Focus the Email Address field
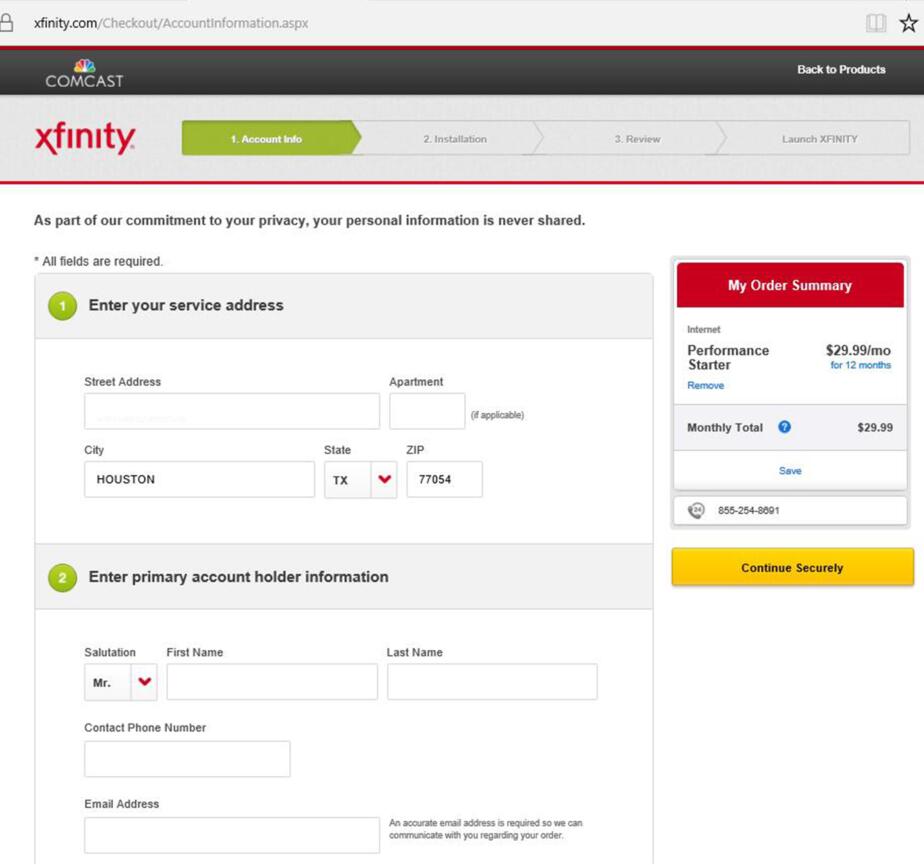 click(232, 835)
